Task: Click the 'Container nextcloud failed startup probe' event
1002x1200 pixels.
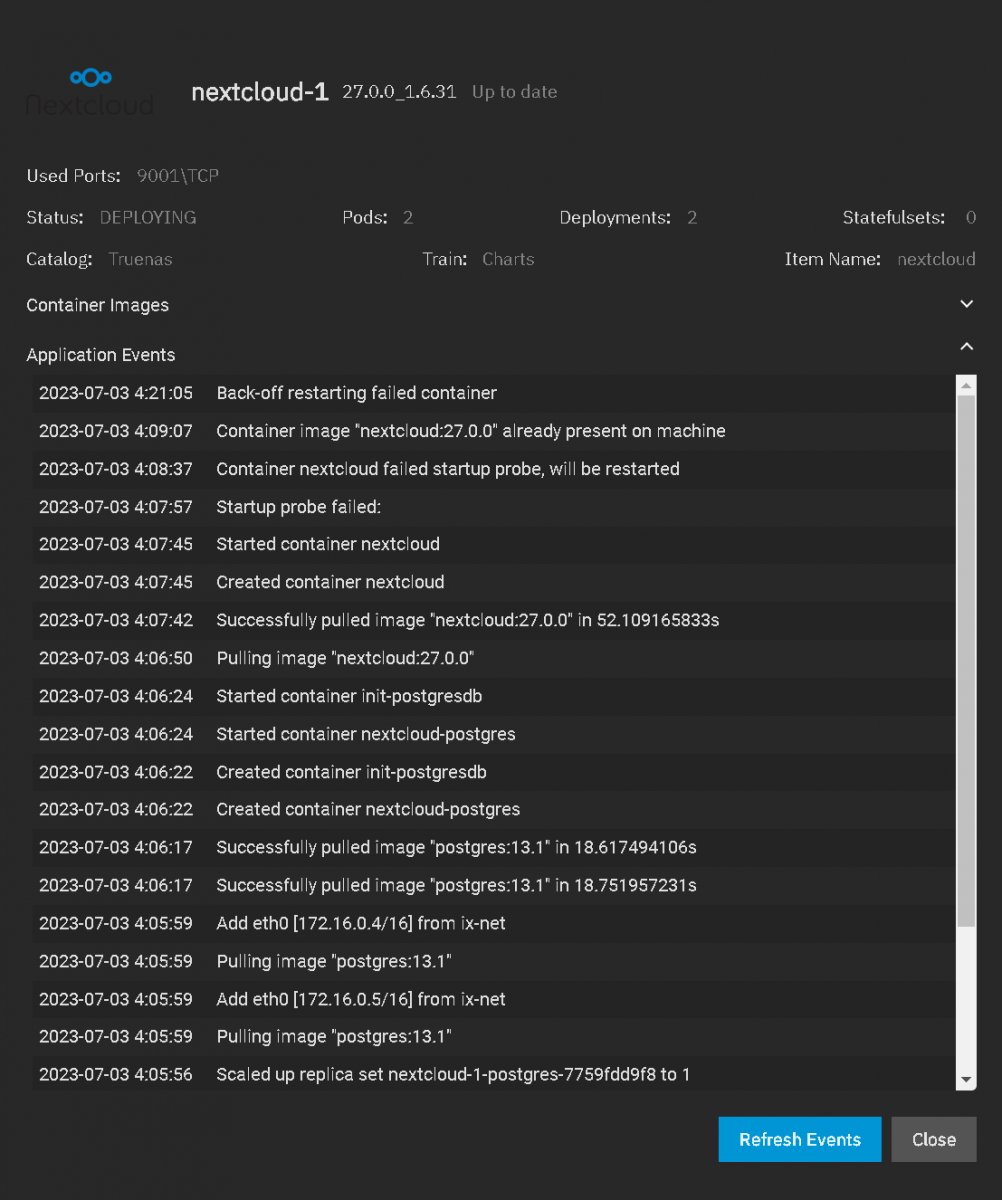Action: click(447, 469)
